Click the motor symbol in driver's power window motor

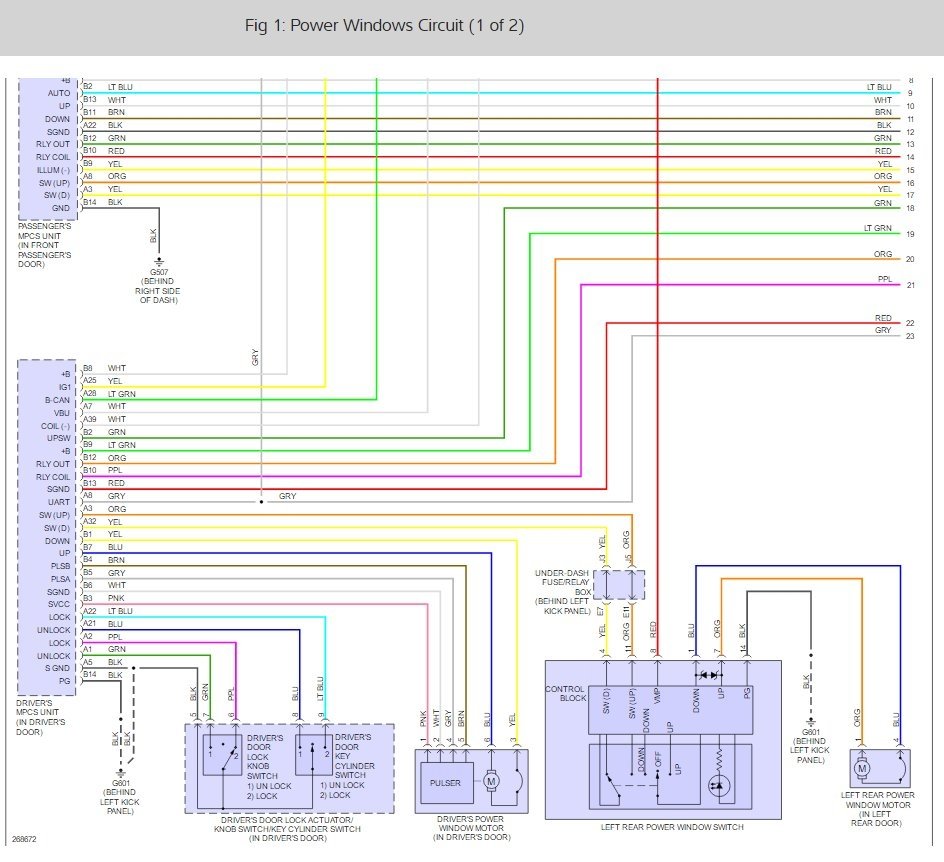[x=491, y=782]
